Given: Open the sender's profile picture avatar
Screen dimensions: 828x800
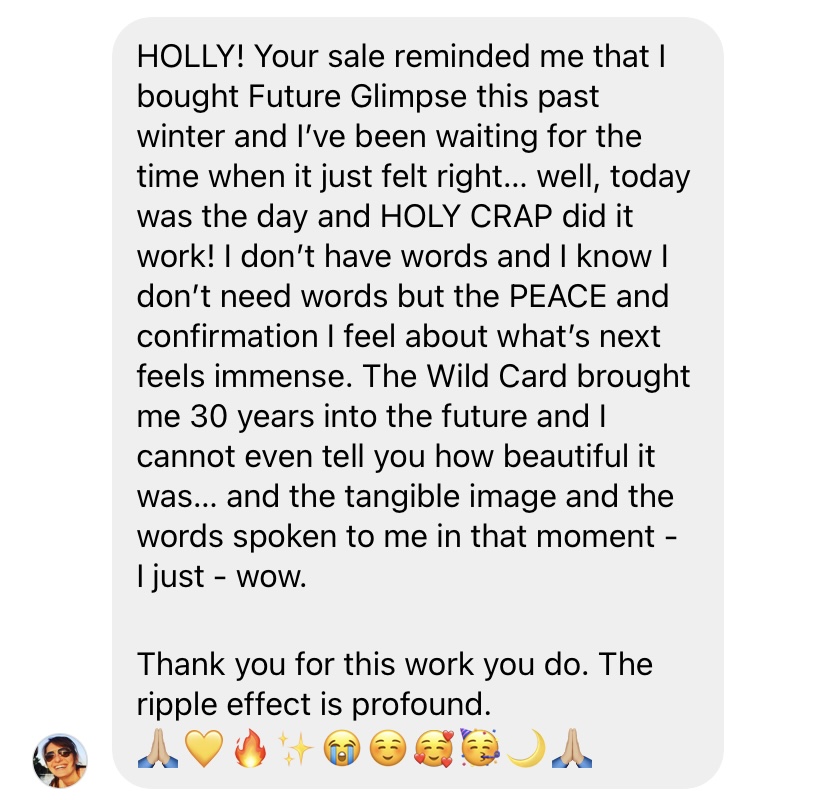Looking at the screenshot, I should point(60,760).
